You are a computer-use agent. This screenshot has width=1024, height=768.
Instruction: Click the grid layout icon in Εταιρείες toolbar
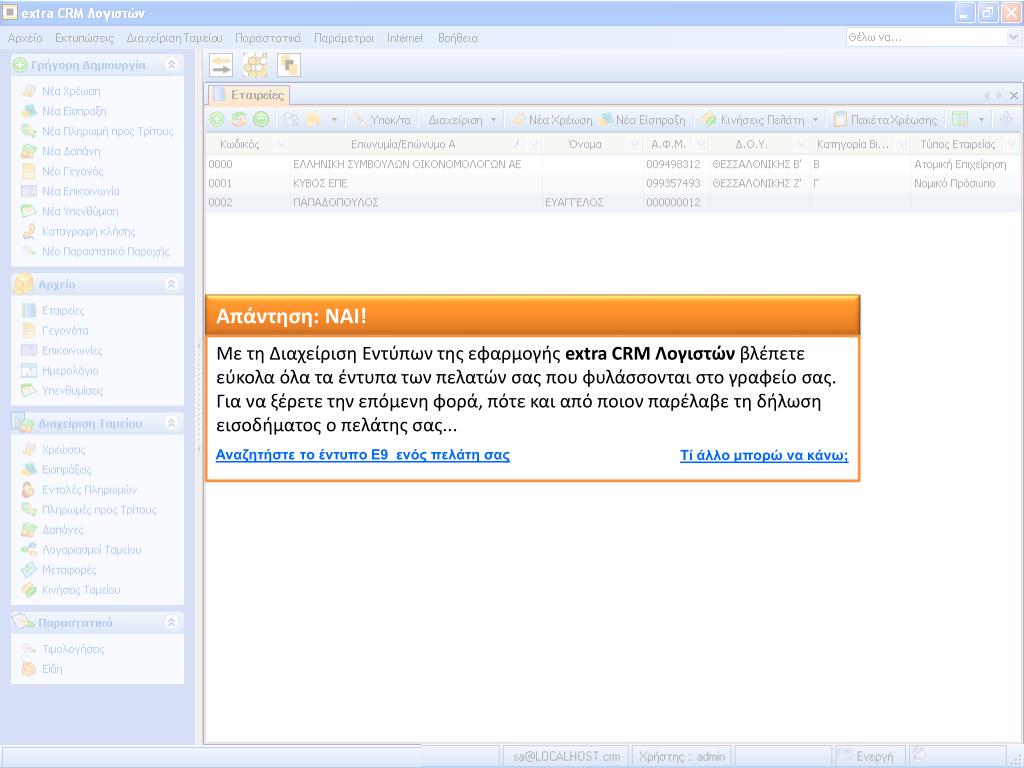[x=960, y=120]
